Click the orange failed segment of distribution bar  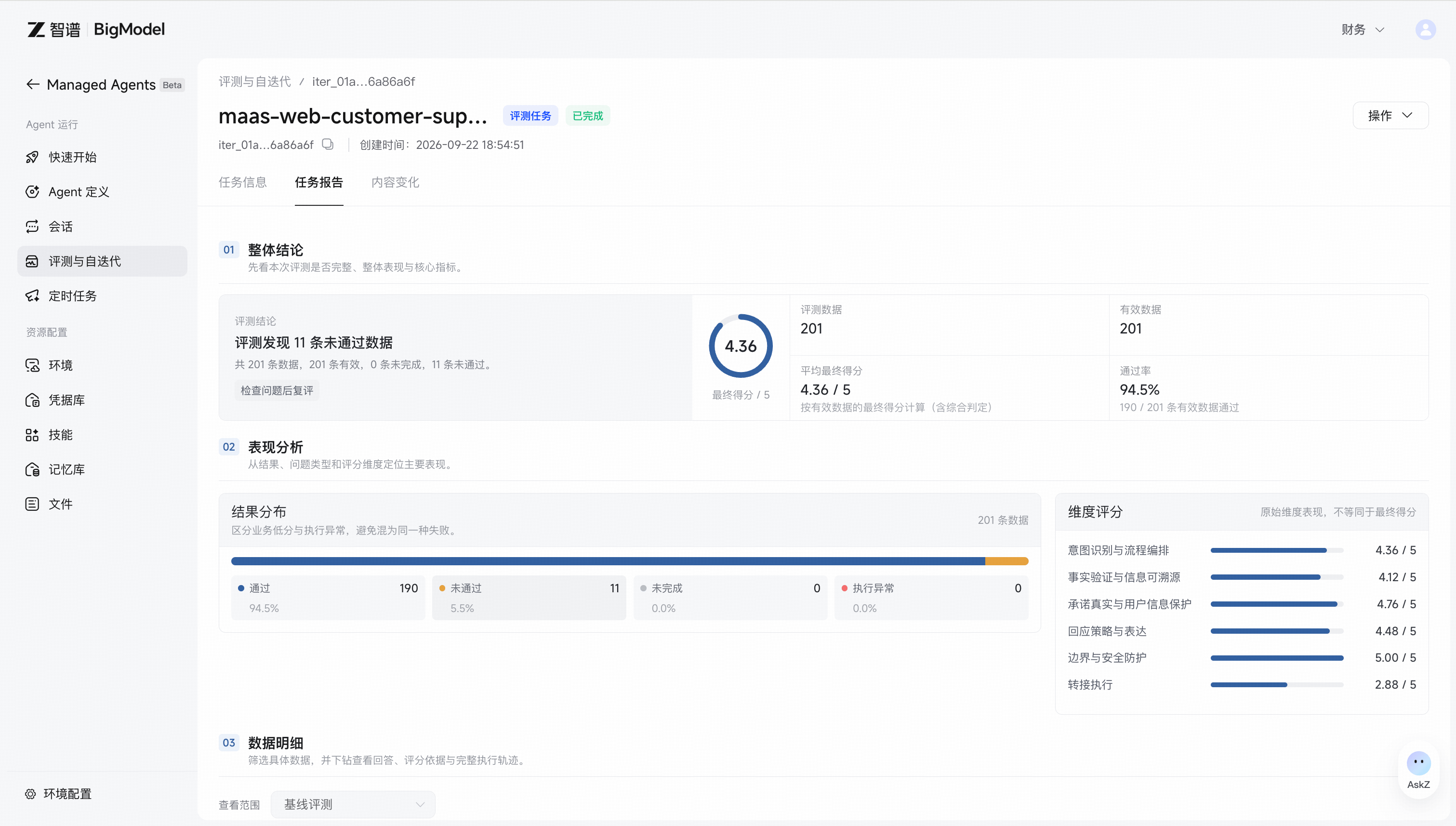1007,561
